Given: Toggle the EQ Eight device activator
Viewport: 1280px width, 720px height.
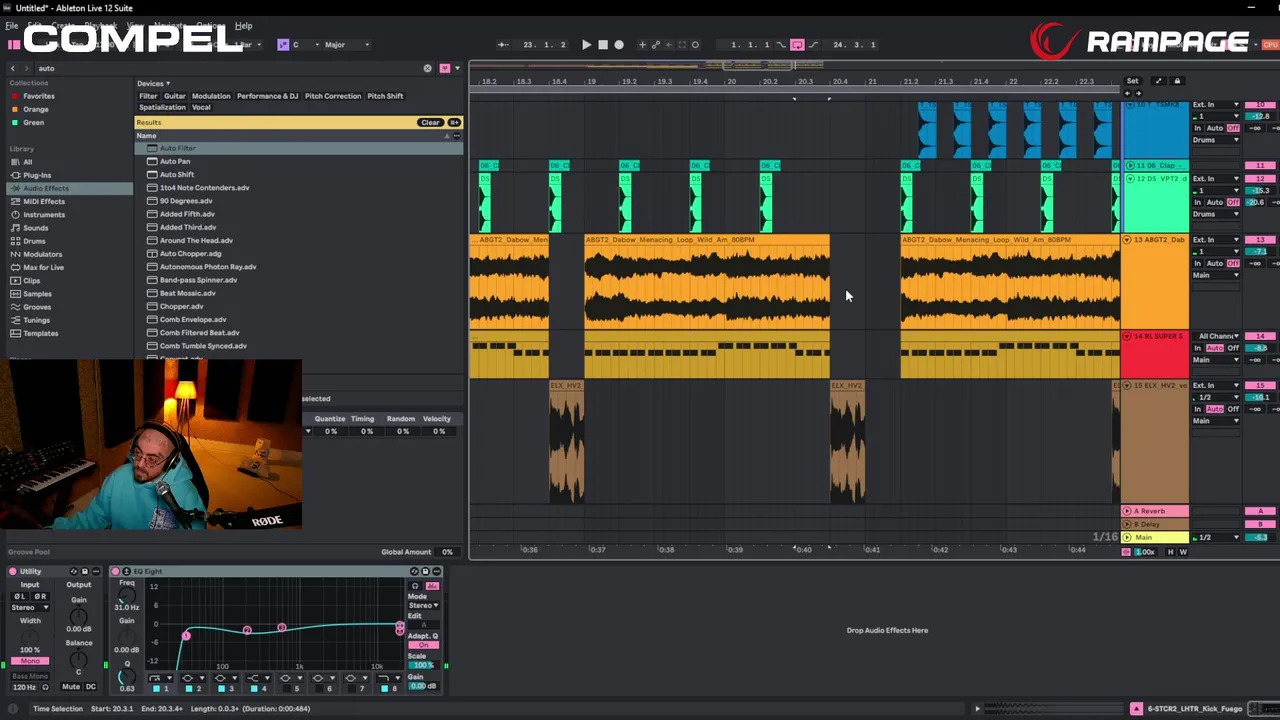Looking at the screenshot, I should [115, 571].
